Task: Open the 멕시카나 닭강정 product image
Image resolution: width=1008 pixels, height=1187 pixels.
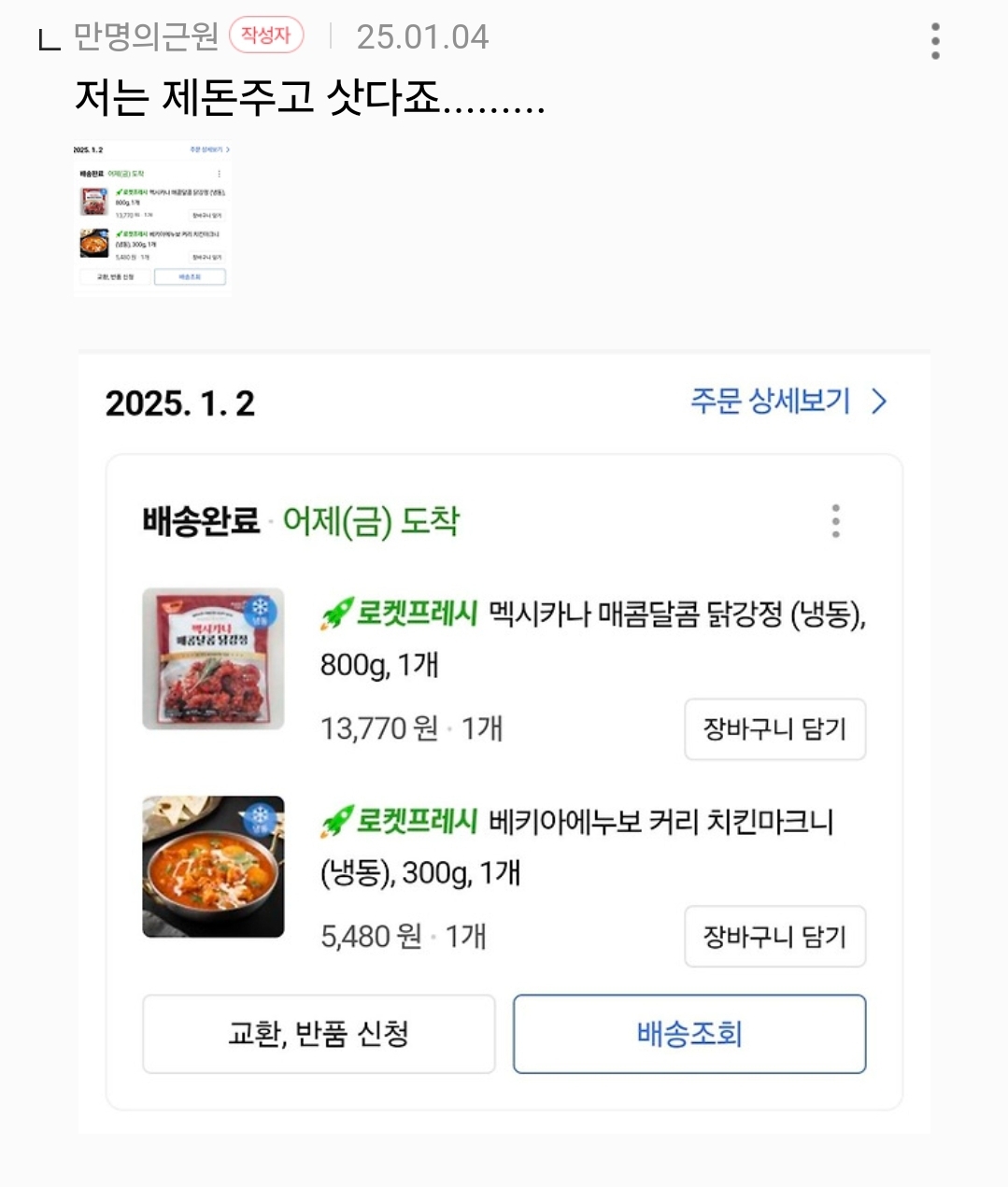Action: coord(213,658)
